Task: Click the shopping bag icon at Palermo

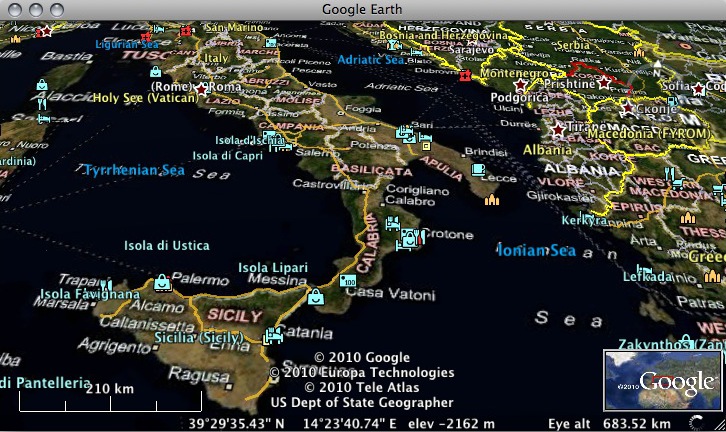Action: 163,282
